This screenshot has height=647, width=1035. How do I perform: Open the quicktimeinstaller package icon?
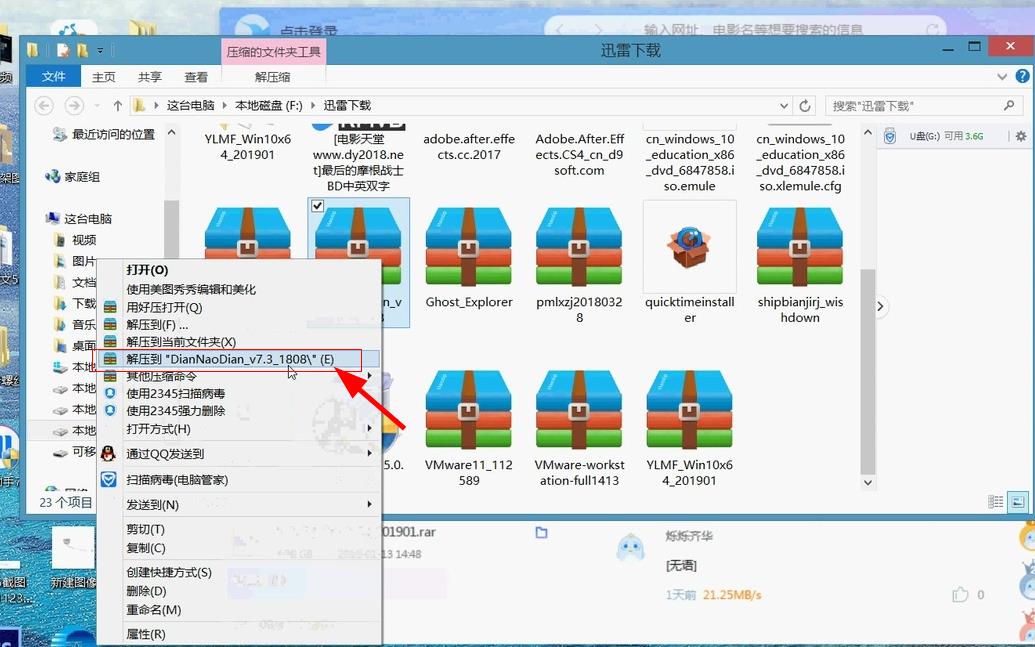[688, 245]
